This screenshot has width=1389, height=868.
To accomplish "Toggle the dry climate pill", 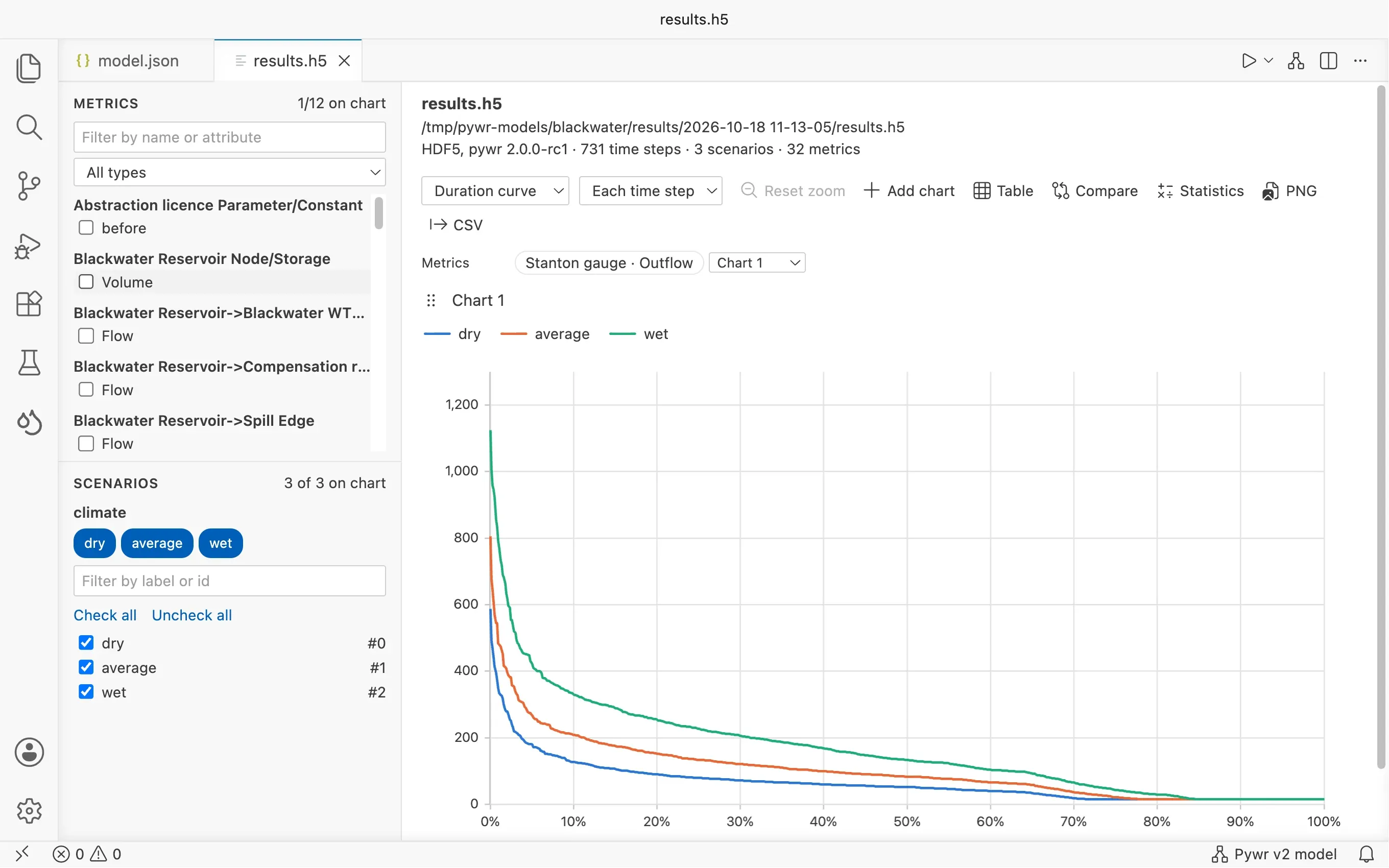I will 94,543.
